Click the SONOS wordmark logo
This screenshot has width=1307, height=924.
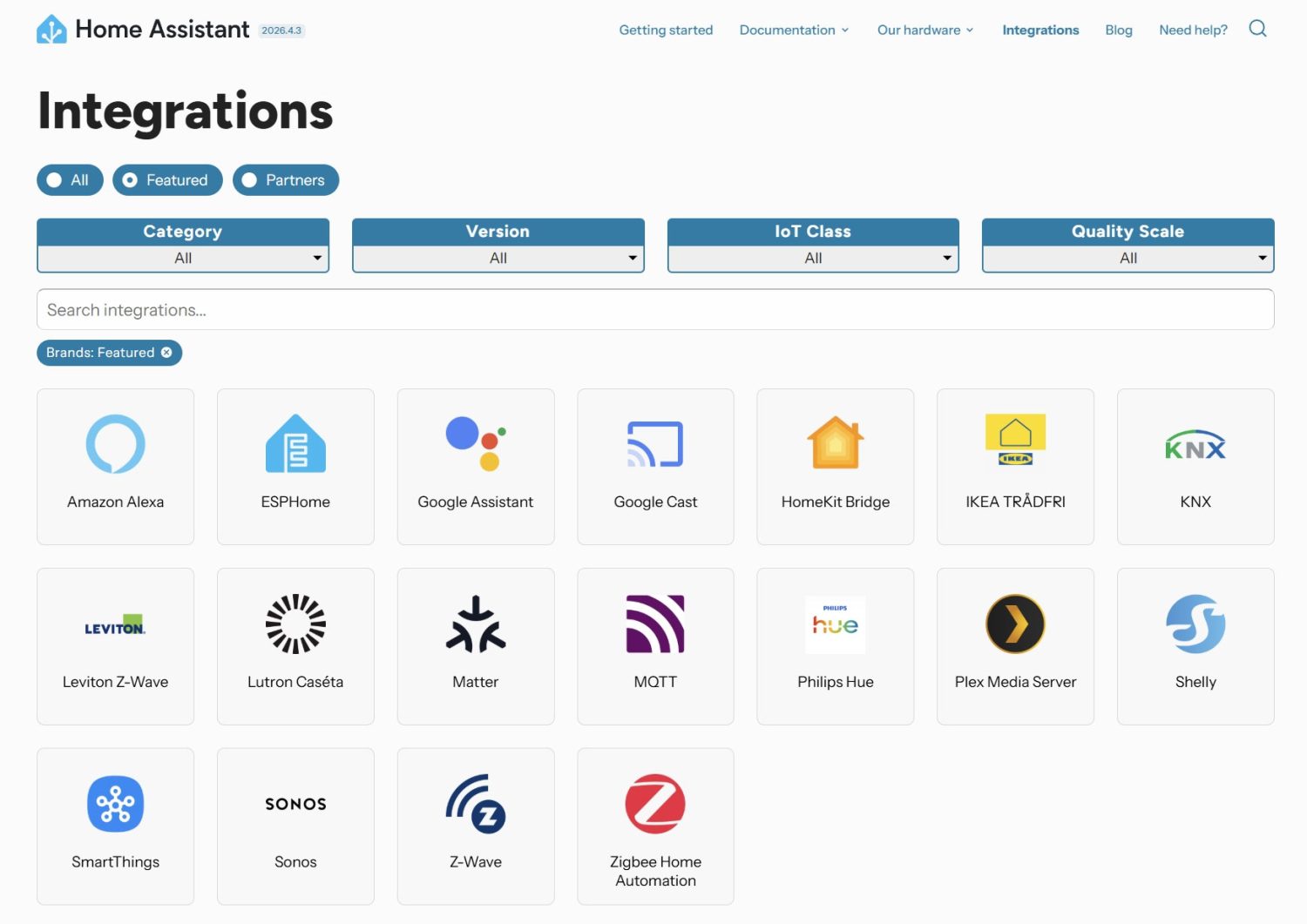click(295, 804)
